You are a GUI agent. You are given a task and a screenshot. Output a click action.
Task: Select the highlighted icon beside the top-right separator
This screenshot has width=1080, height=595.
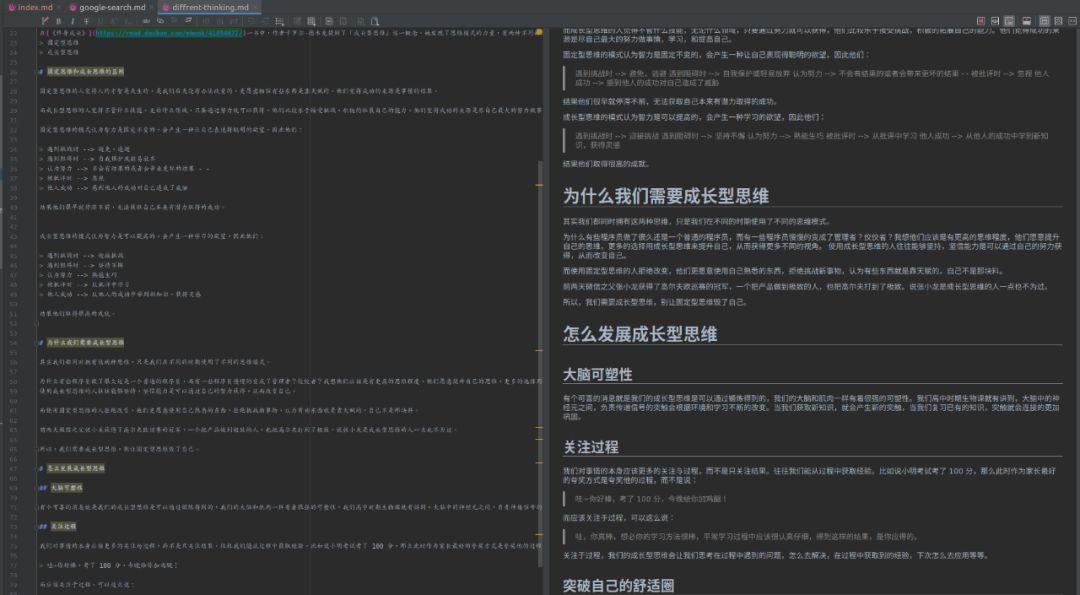1044,21
